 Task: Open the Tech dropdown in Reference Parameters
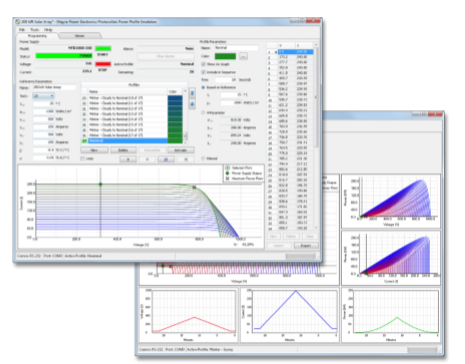point(43,96)
